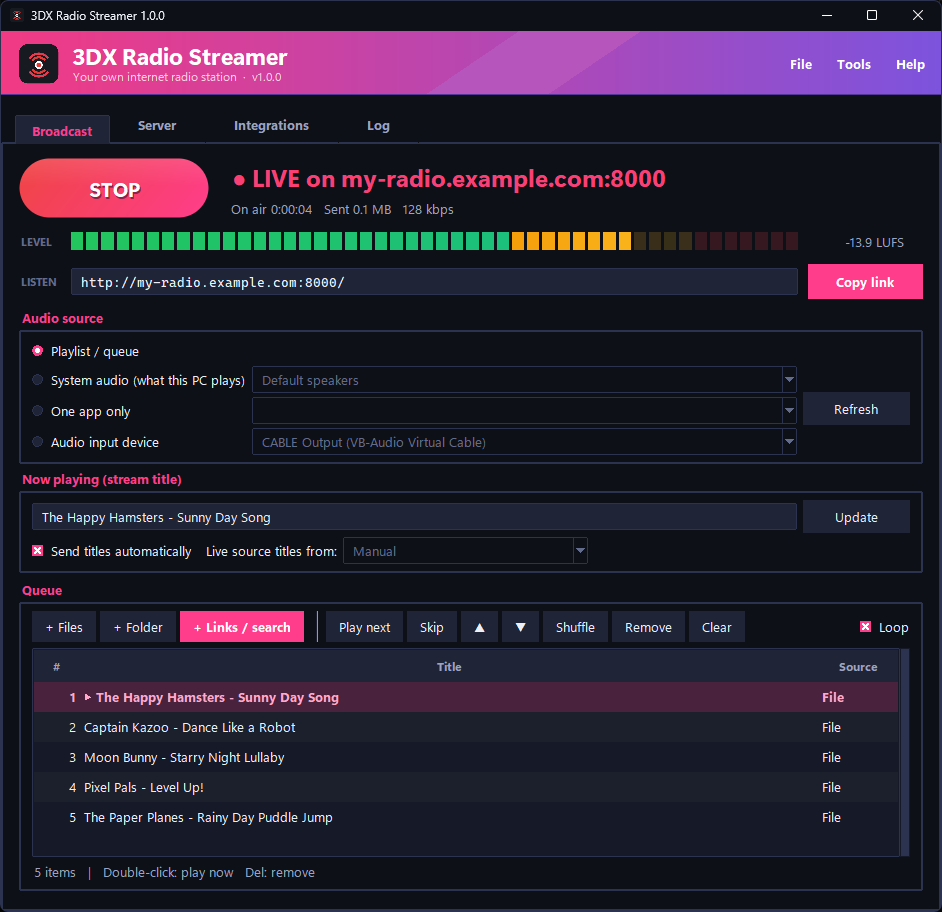This screenshot has height=912, width=942.
Task: Toggle the Loop checkbox
Action: tap(866, 627)
